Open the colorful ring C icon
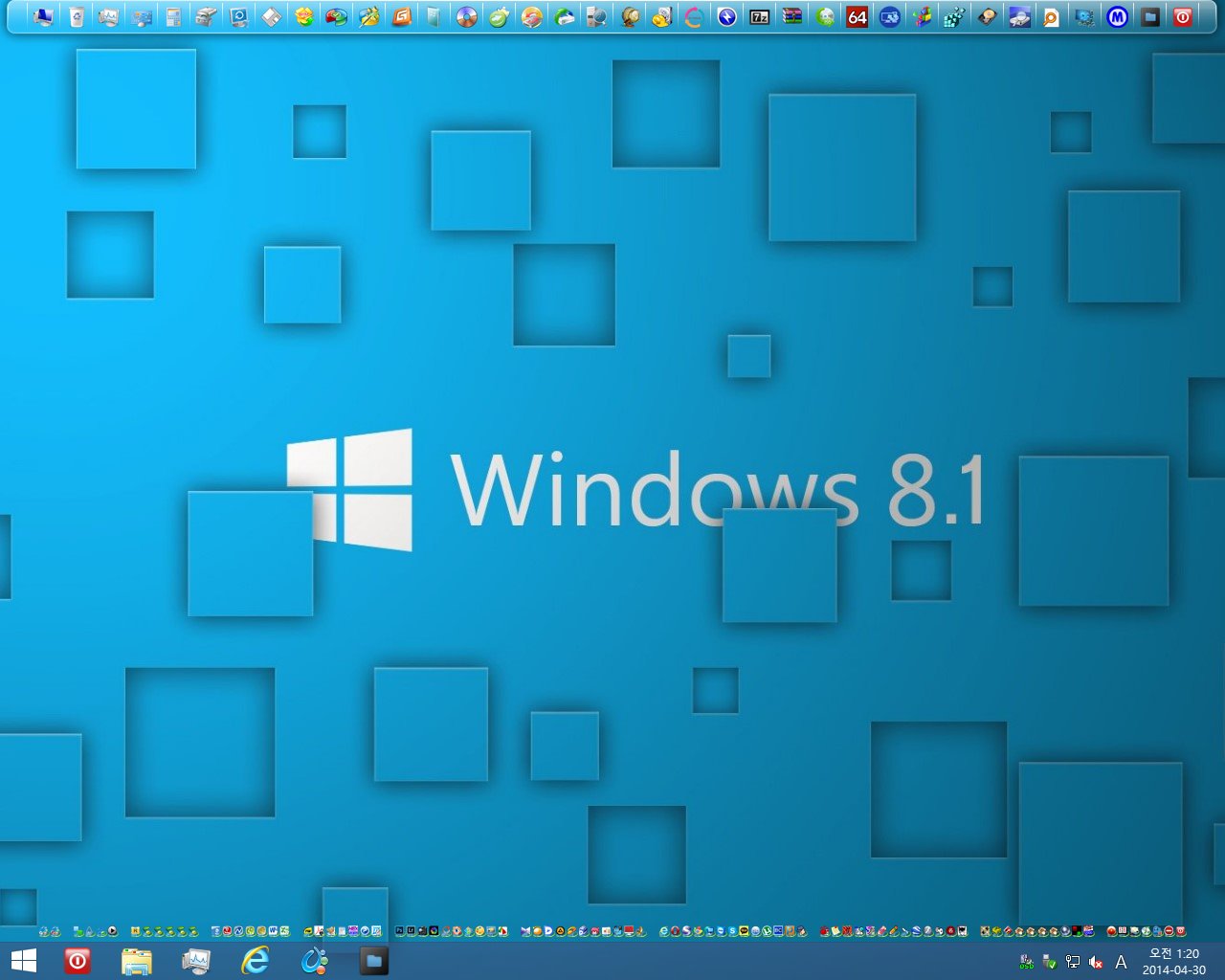This screenshot has height=980, width=1225. click(693, 17)
